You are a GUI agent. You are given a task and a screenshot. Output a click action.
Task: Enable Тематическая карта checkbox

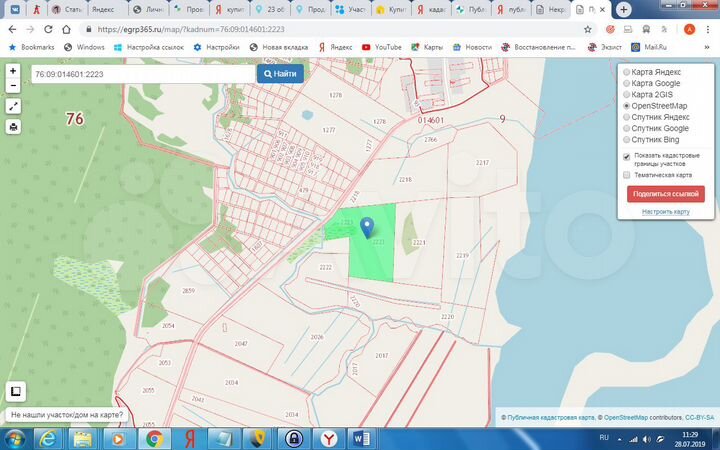(627, 175)
